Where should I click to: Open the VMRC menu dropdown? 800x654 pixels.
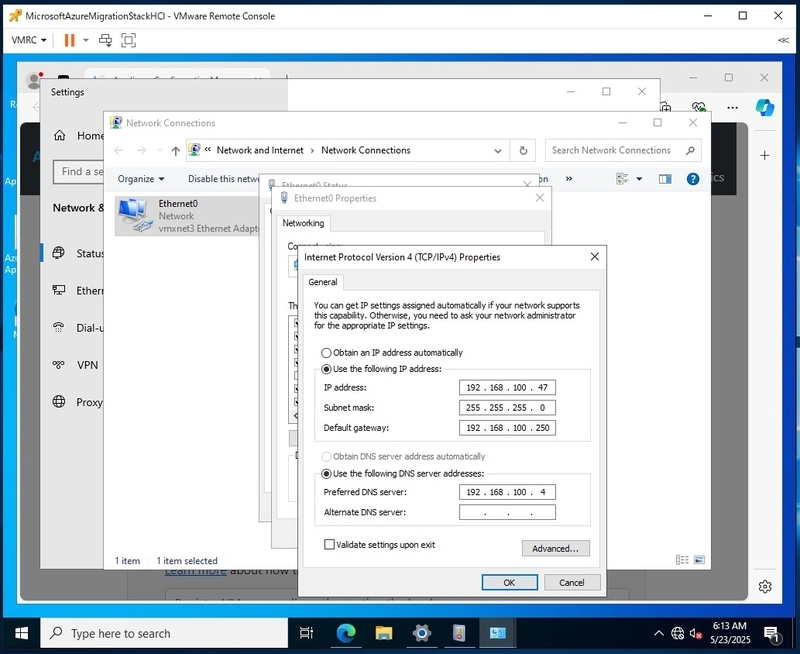coord(29,40)
